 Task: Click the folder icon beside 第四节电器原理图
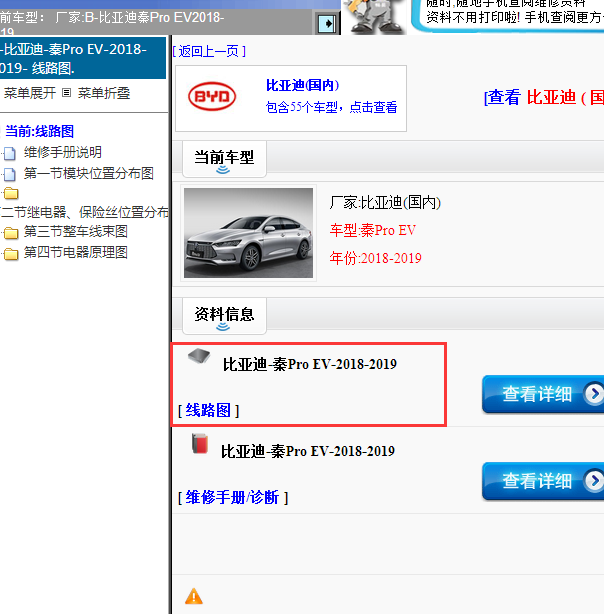11,254
